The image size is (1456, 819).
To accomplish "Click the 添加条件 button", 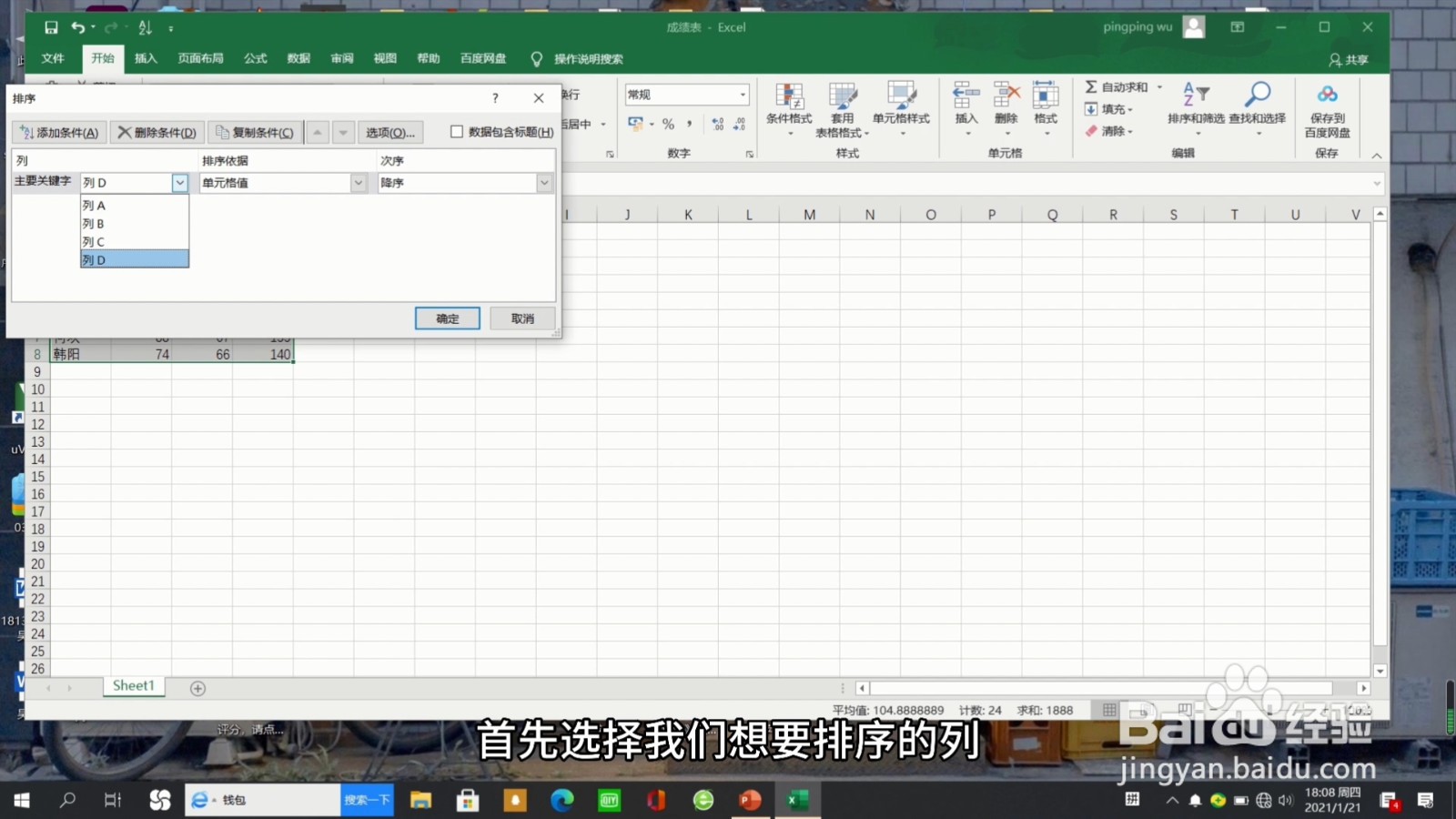I will point(57,132).
